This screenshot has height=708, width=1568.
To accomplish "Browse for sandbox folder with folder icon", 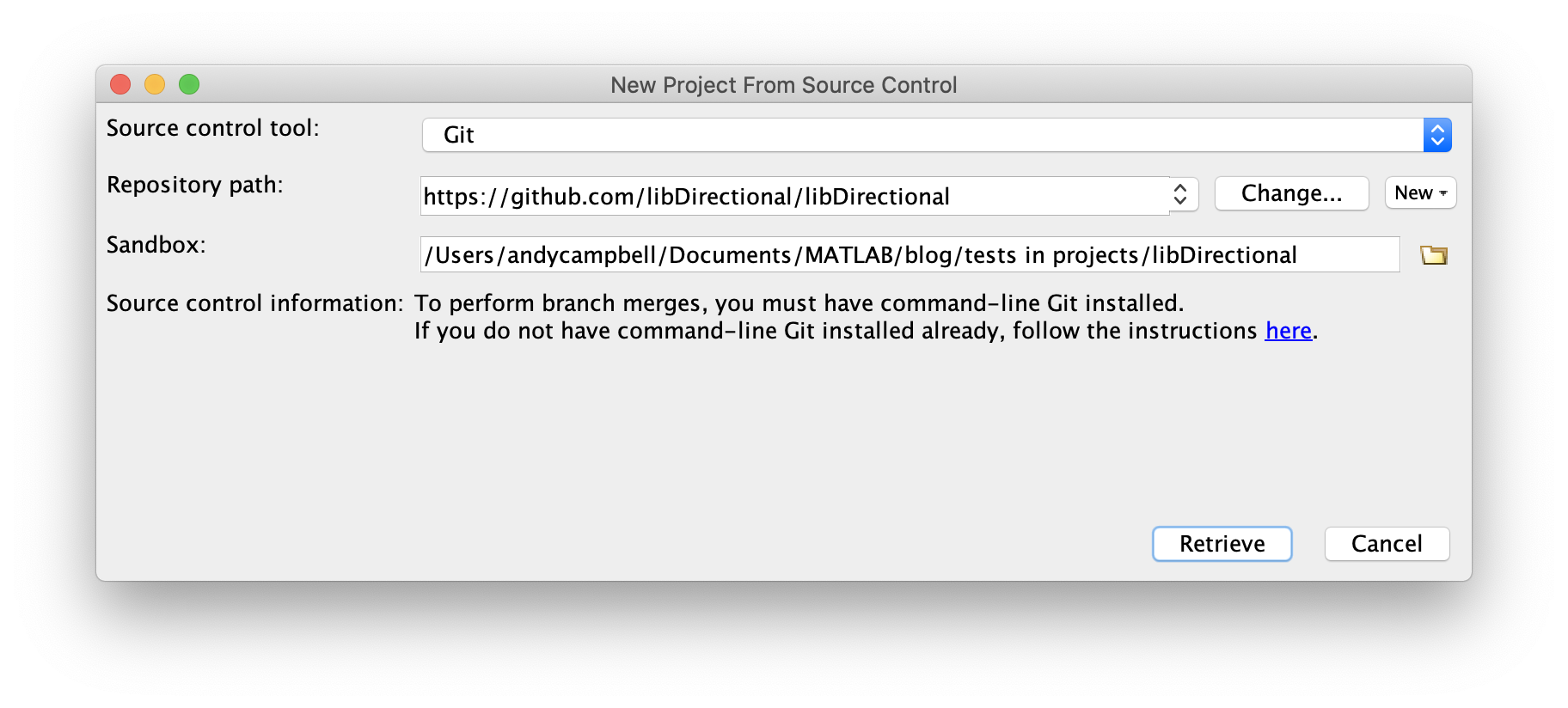I will (1433, 255).
